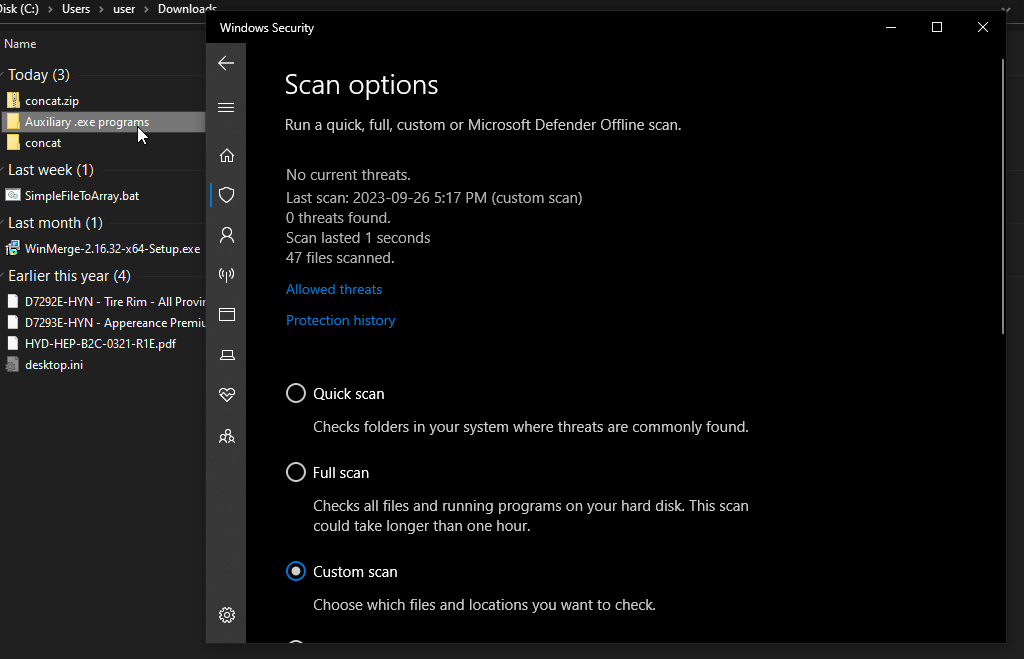The height and width of the screenshot is (659, 1024).
Task: Click the D7292E-HYN Tire Rim file icon
Action: point(12,301)
